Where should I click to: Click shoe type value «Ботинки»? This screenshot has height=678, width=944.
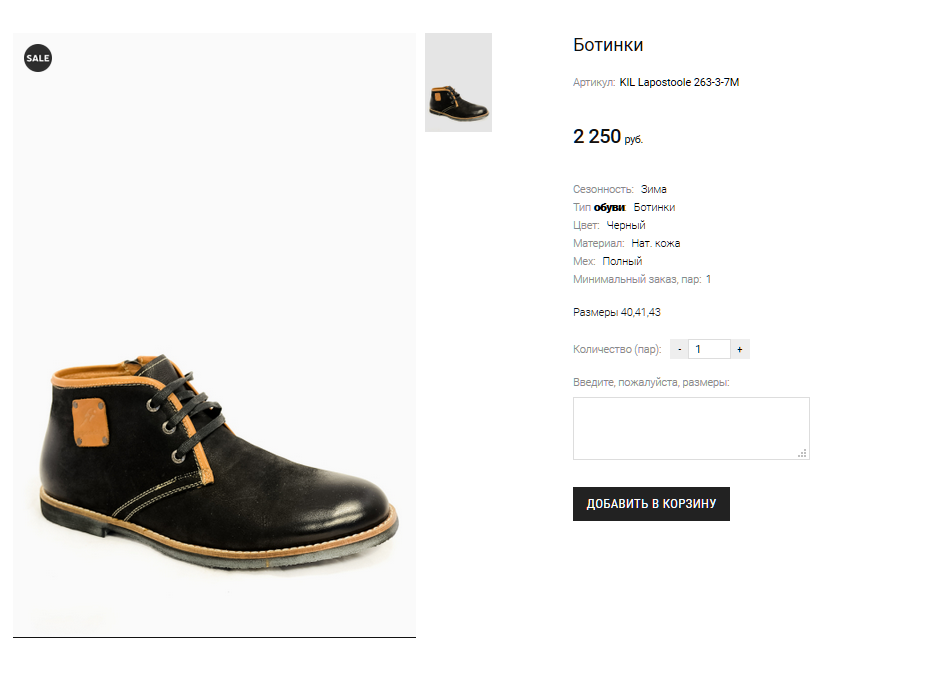tap(654, 207)
